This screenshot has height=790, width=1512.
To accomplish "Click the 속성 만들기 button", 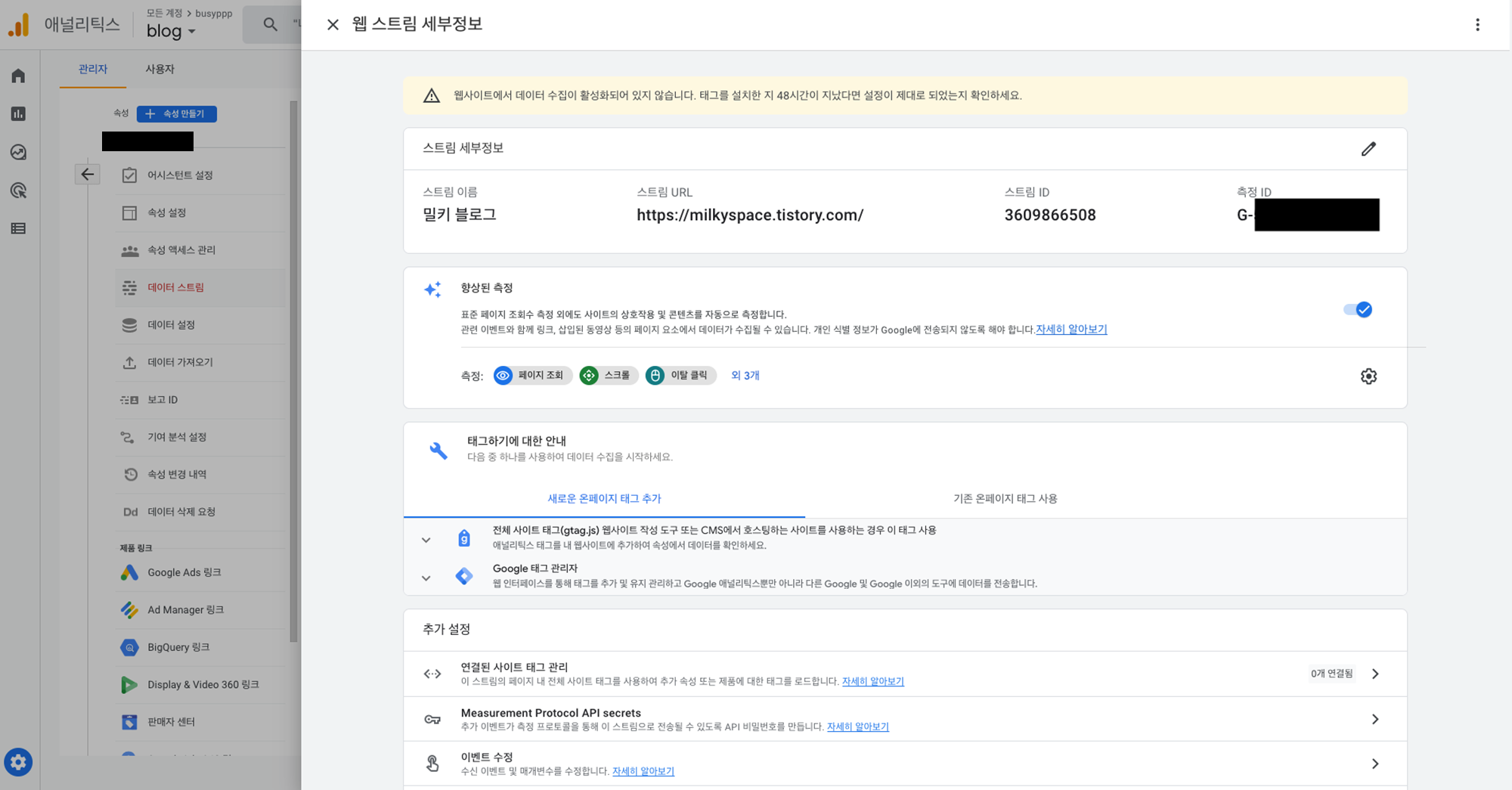I will (177, 113).
